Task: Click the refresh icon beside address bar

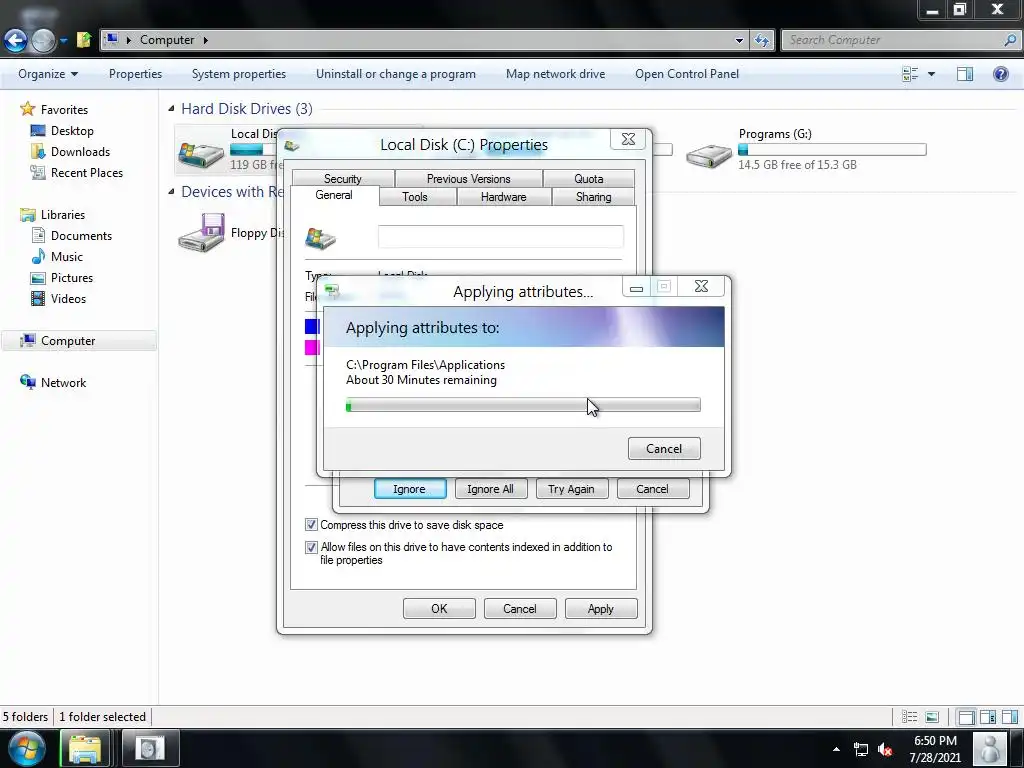Action: [761, 40]
